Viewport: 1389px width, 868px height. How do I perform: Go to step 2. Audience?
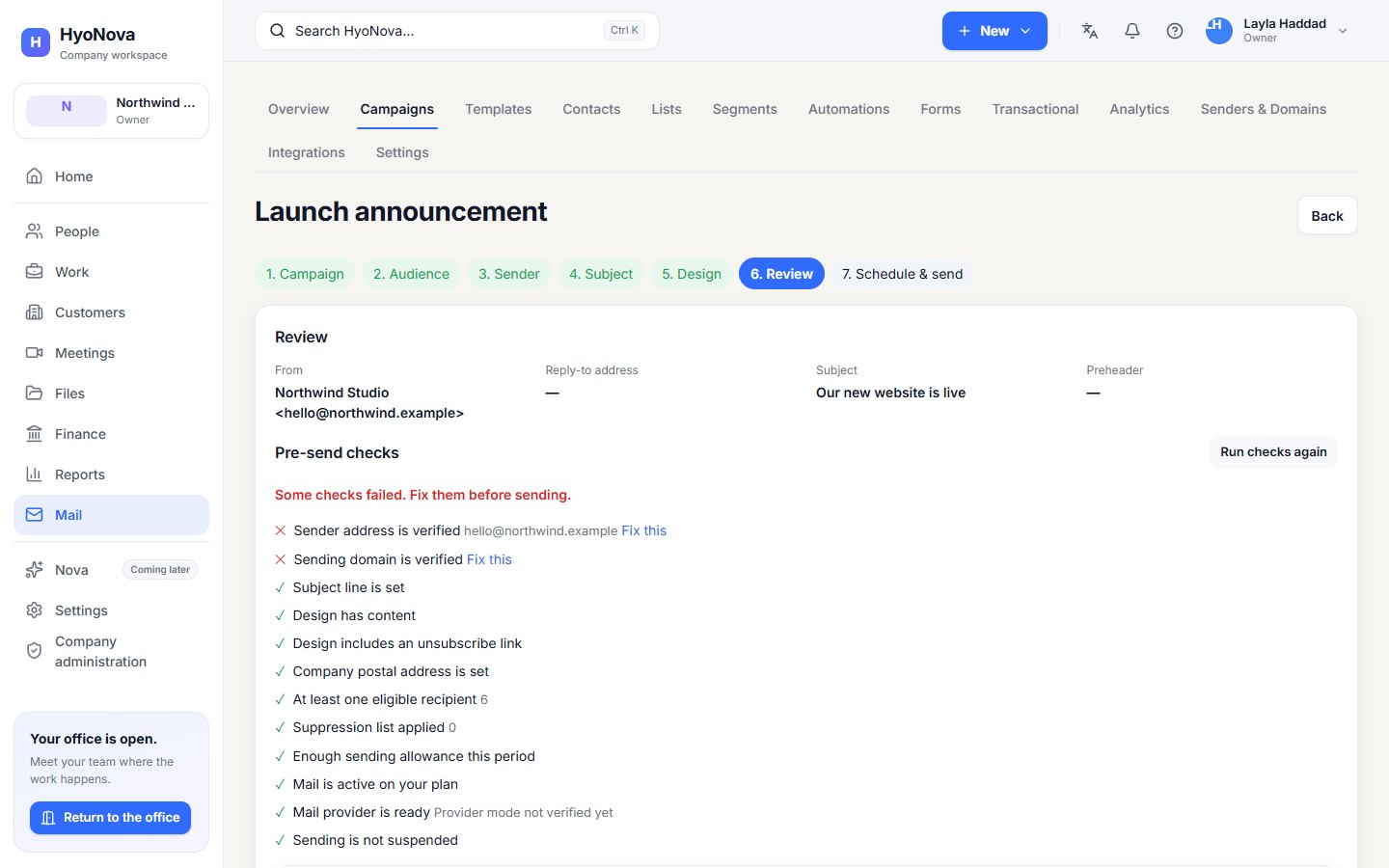click(411, 274)
